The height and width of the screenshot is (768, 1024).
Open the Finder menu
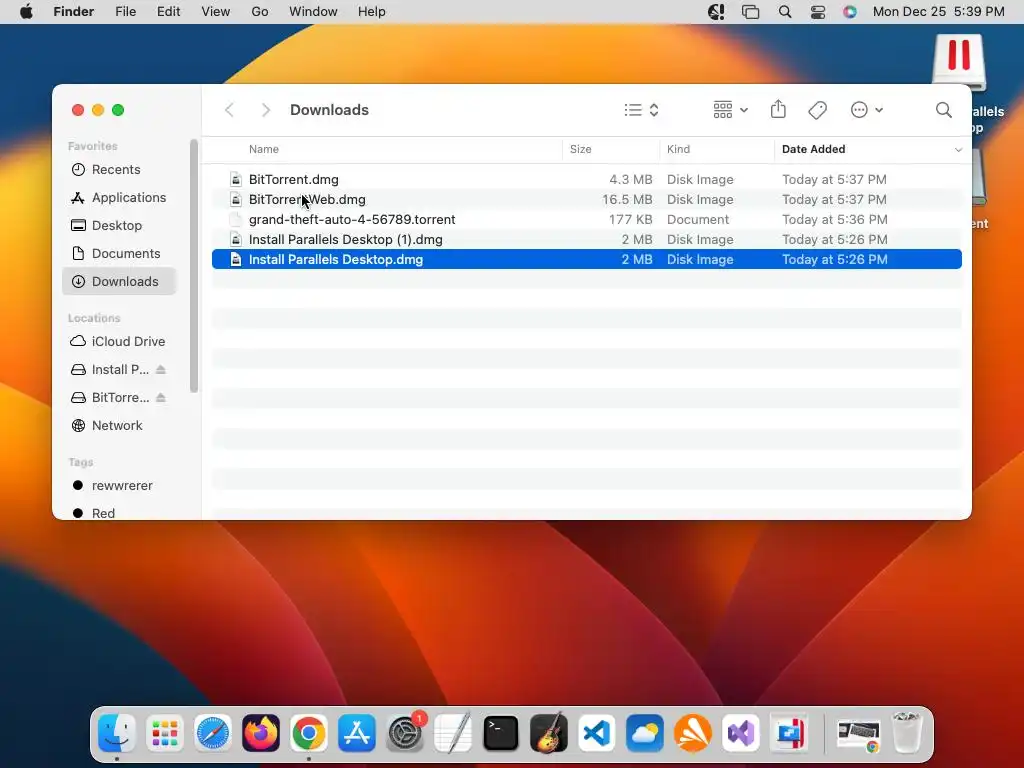point(74,12)
